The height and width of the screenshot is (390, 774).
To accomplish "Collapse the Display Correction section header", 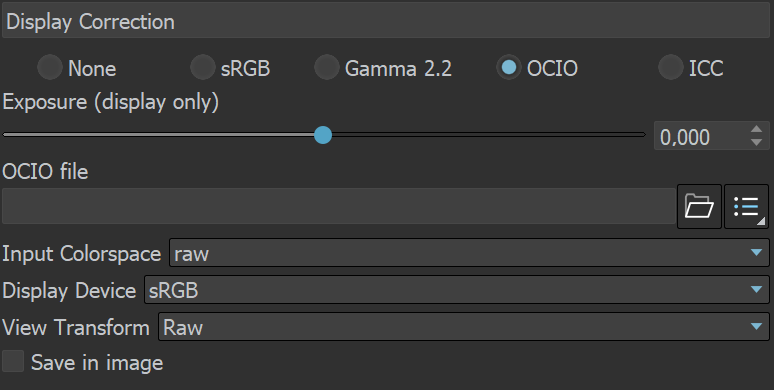I will tap(386, 21).
